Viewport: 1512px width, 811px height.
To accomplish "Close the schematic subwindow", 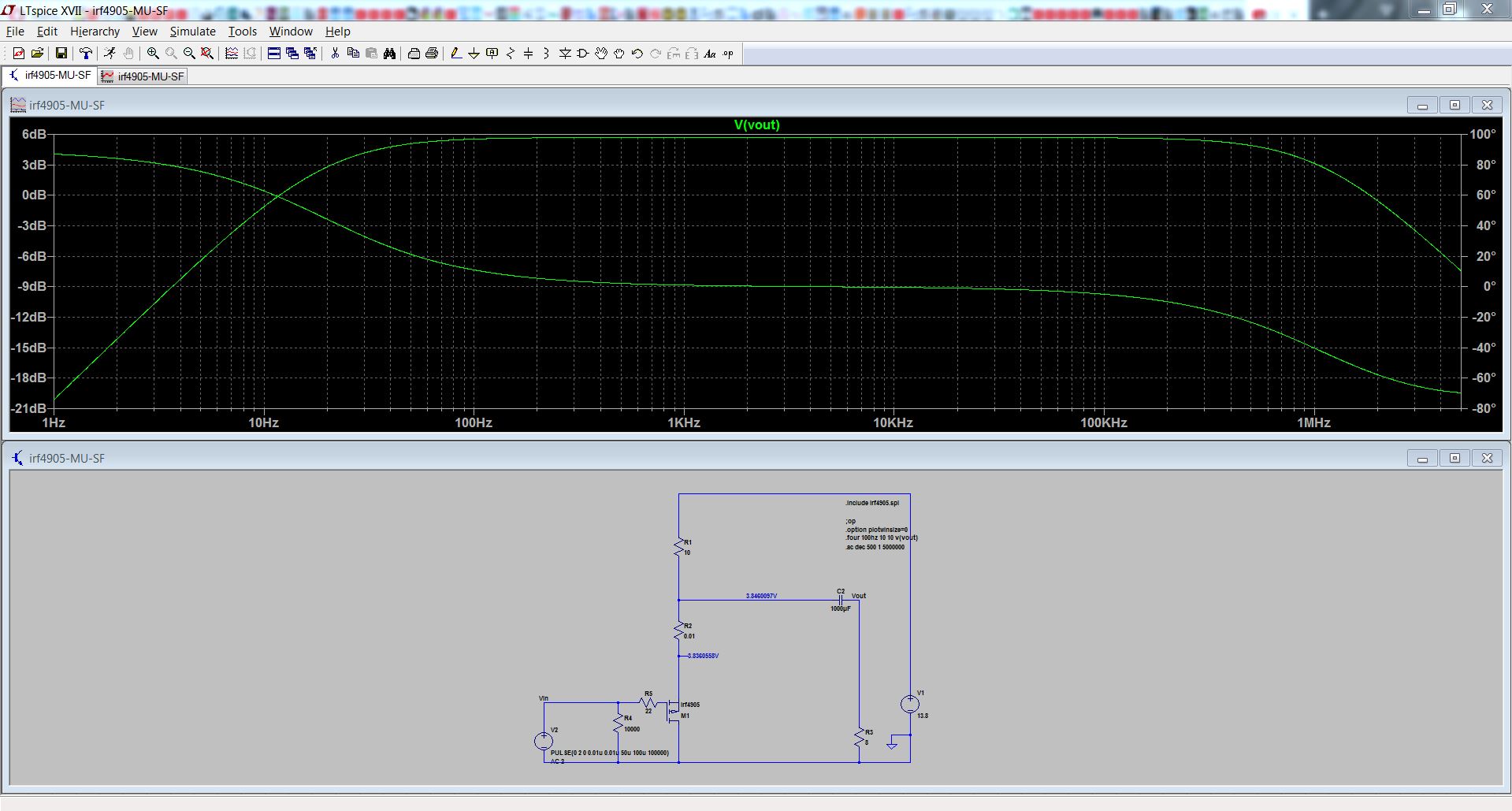I will coord(1487,458).
